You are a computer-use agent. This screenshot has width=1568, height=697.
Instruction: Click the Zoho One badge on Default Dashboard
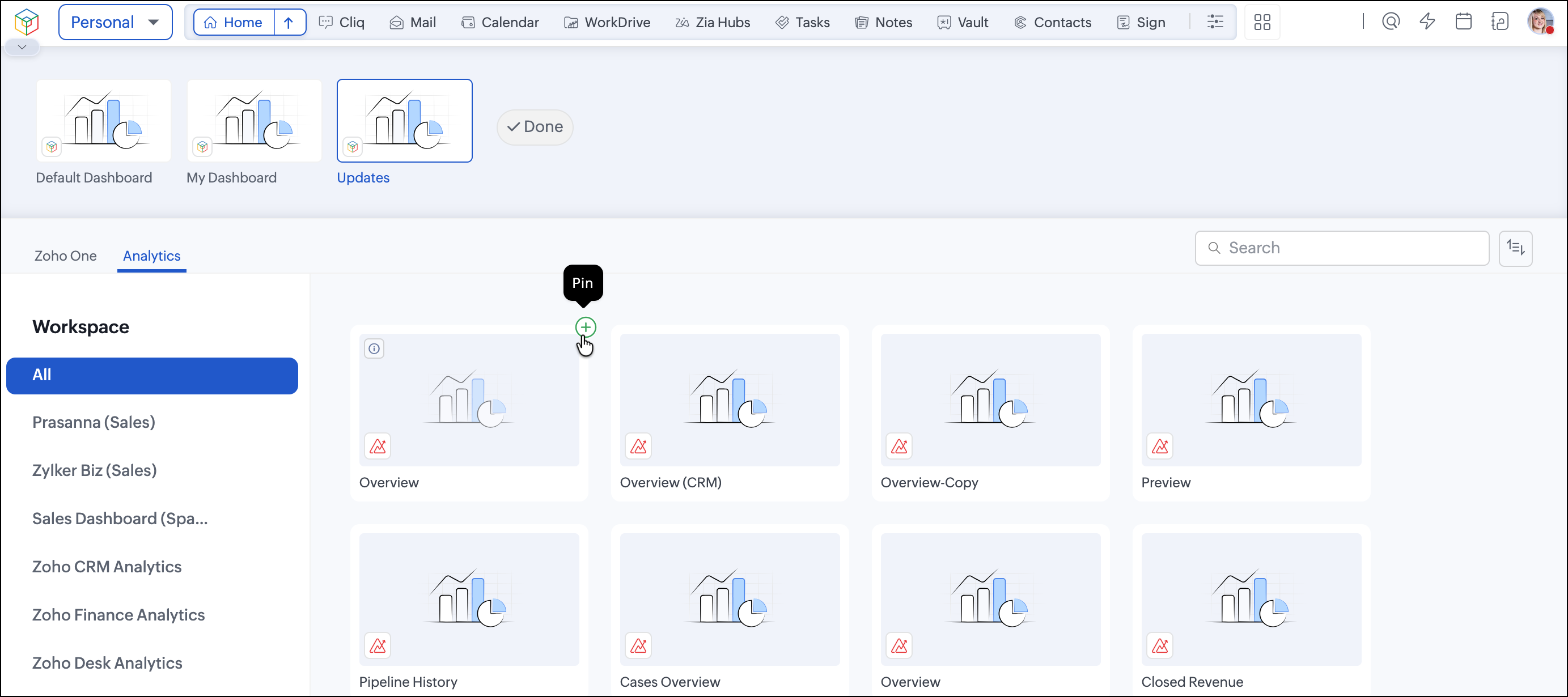coord(52,147)
